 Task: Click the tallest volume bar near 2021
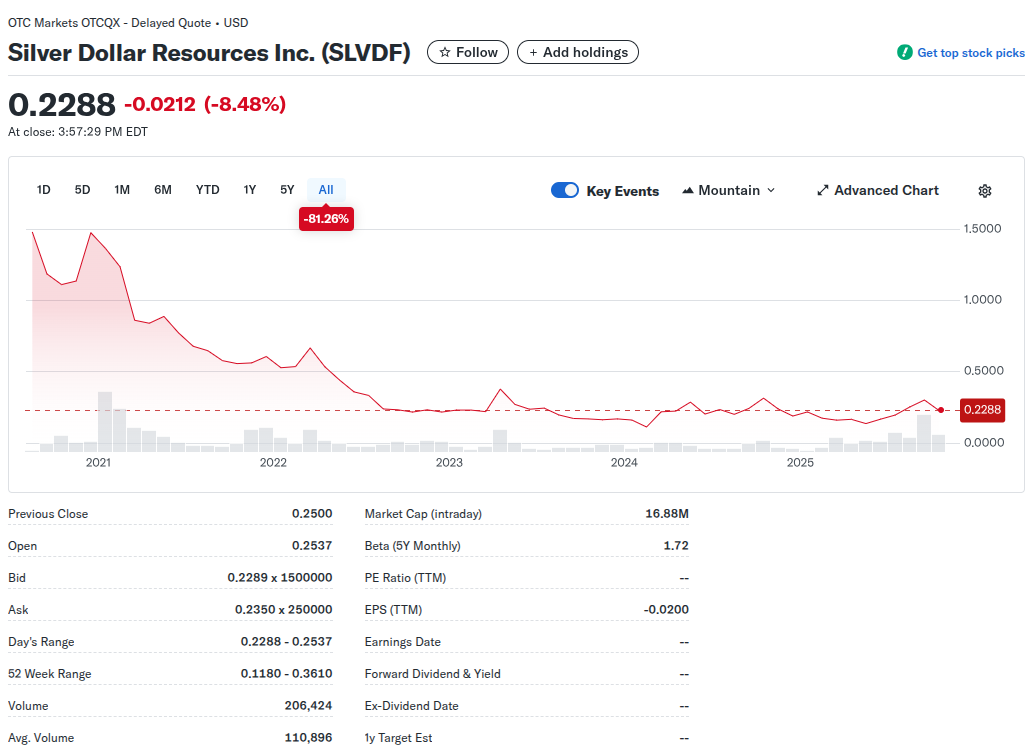pyautogui.click(x=105, y=421)
